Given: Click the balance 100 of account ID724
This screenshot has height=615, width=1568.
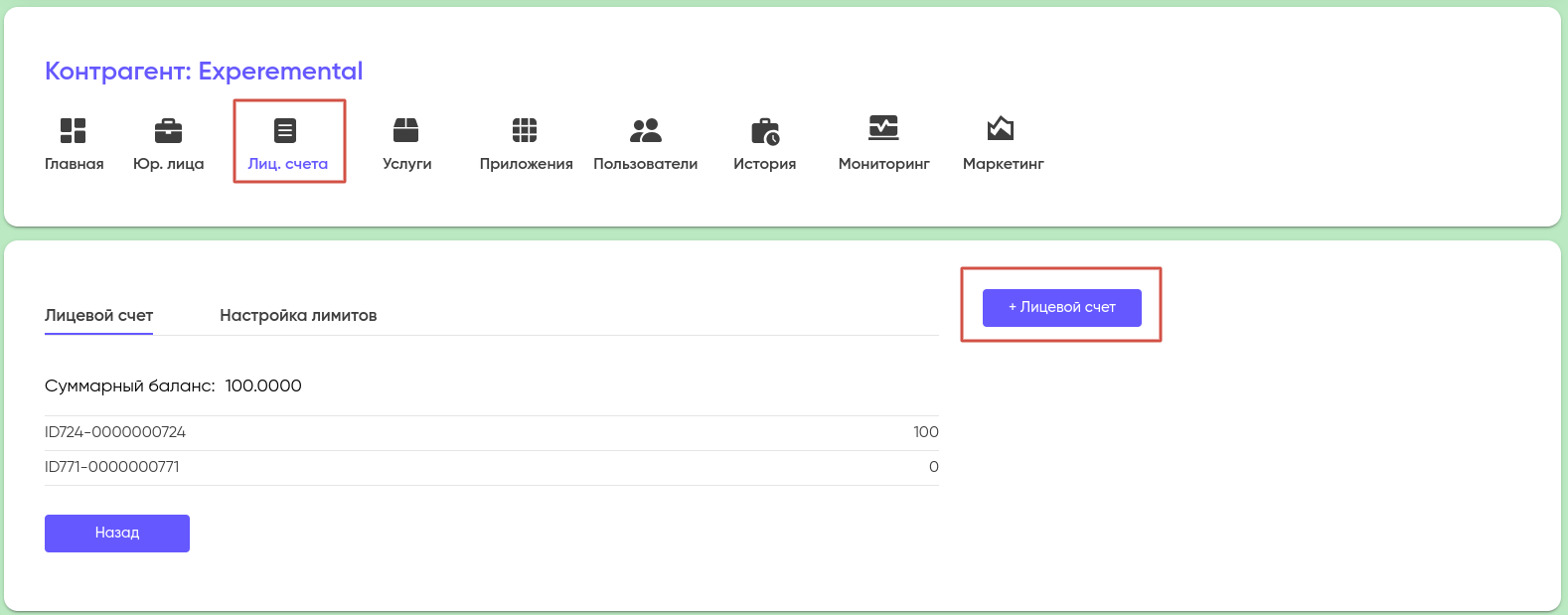Looking at the screenshot, I should click(925, 432).
